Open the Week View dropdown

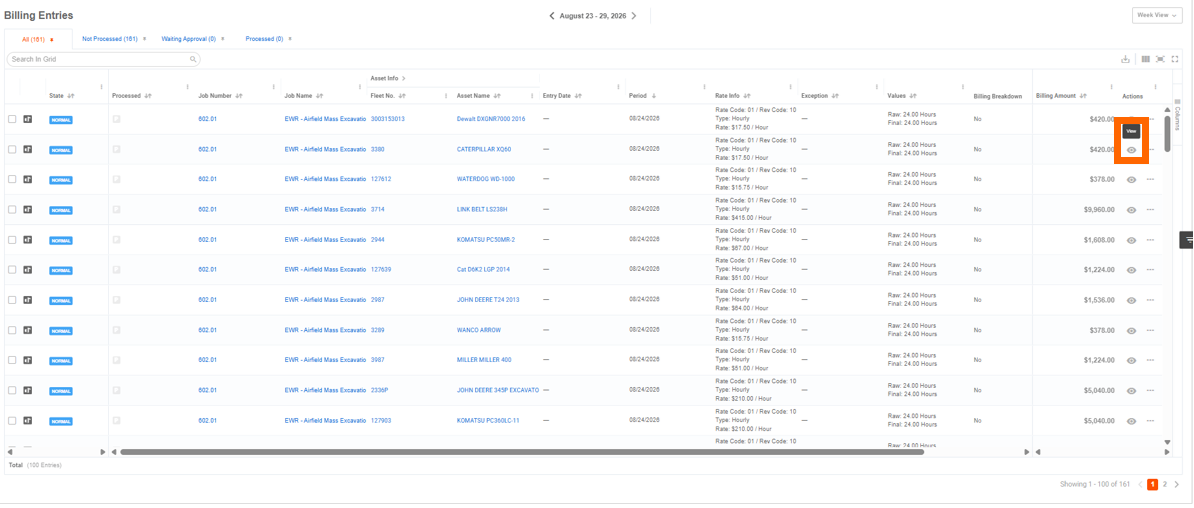[x=1157, y=15]
